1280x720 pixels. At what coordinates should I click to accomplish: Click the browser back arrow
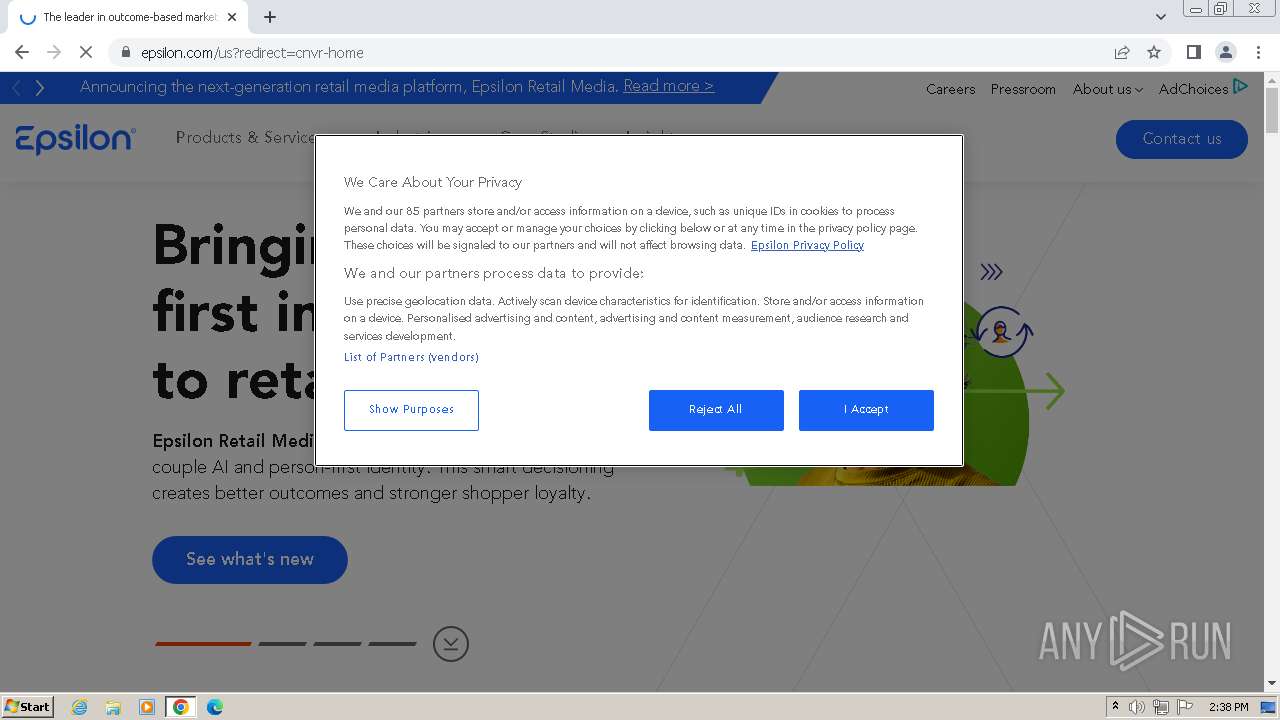[22, 52]
